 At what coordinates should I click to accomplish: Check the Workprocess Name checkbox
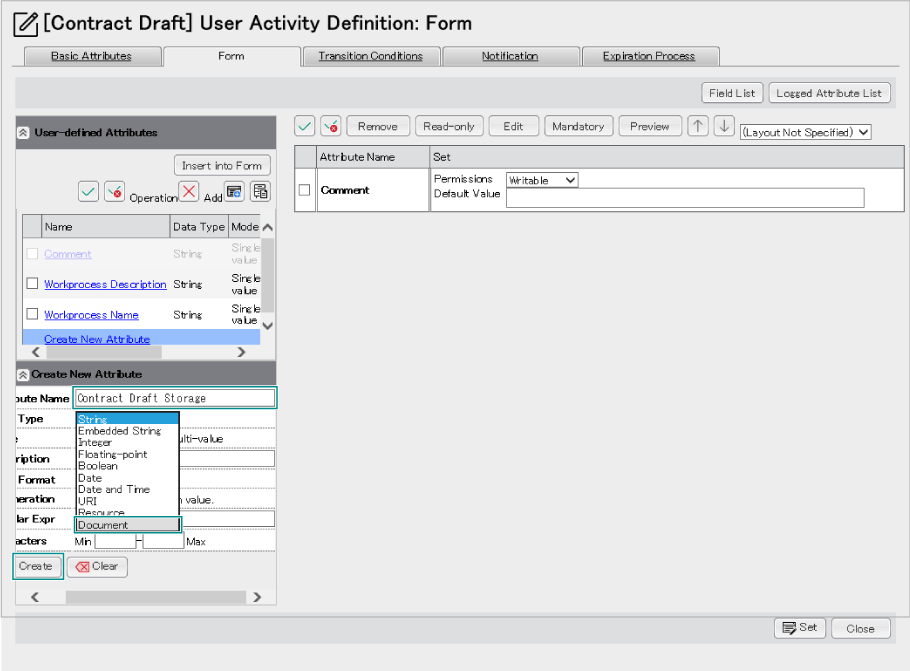click(x=32, y=314)
